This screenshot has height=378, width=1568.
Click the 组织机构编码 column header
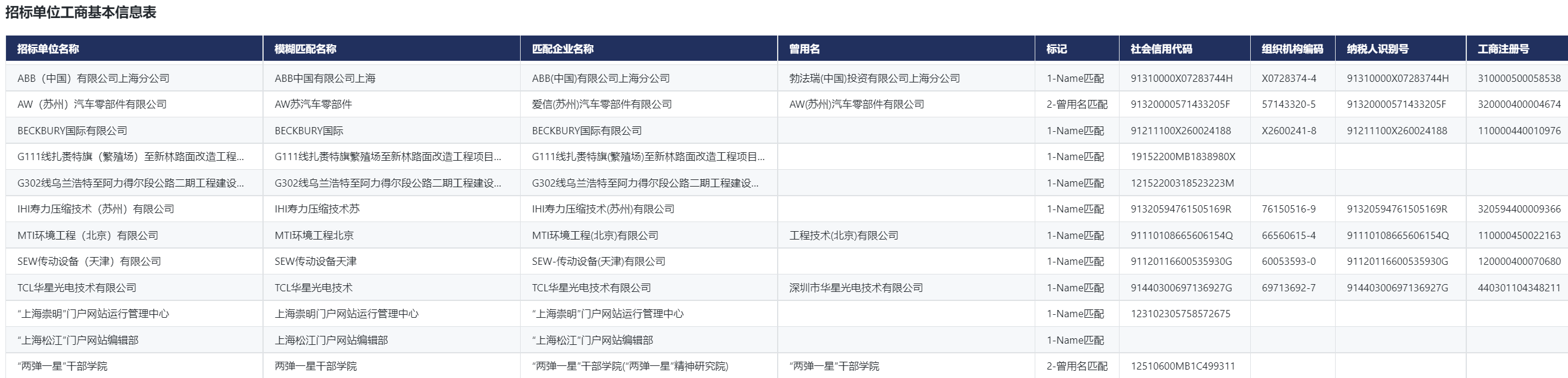point(1294,49)
